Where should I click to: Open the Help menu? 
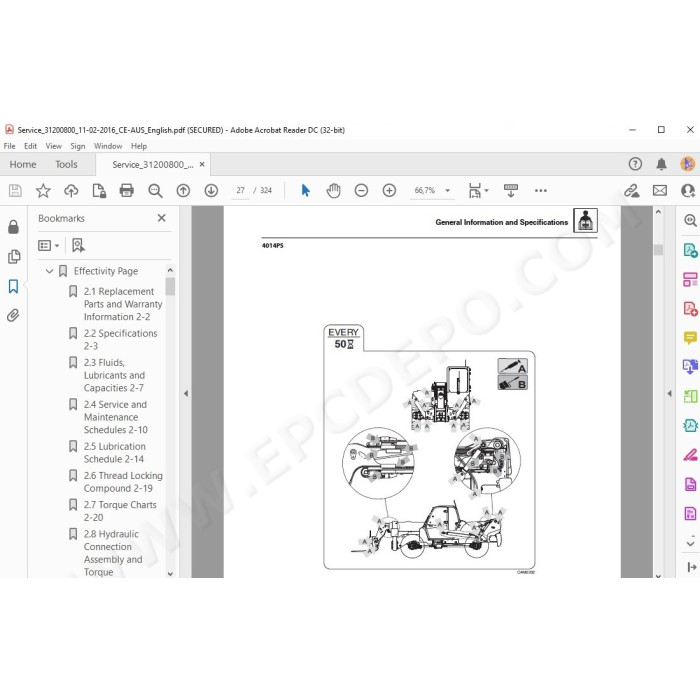[139, 146]
